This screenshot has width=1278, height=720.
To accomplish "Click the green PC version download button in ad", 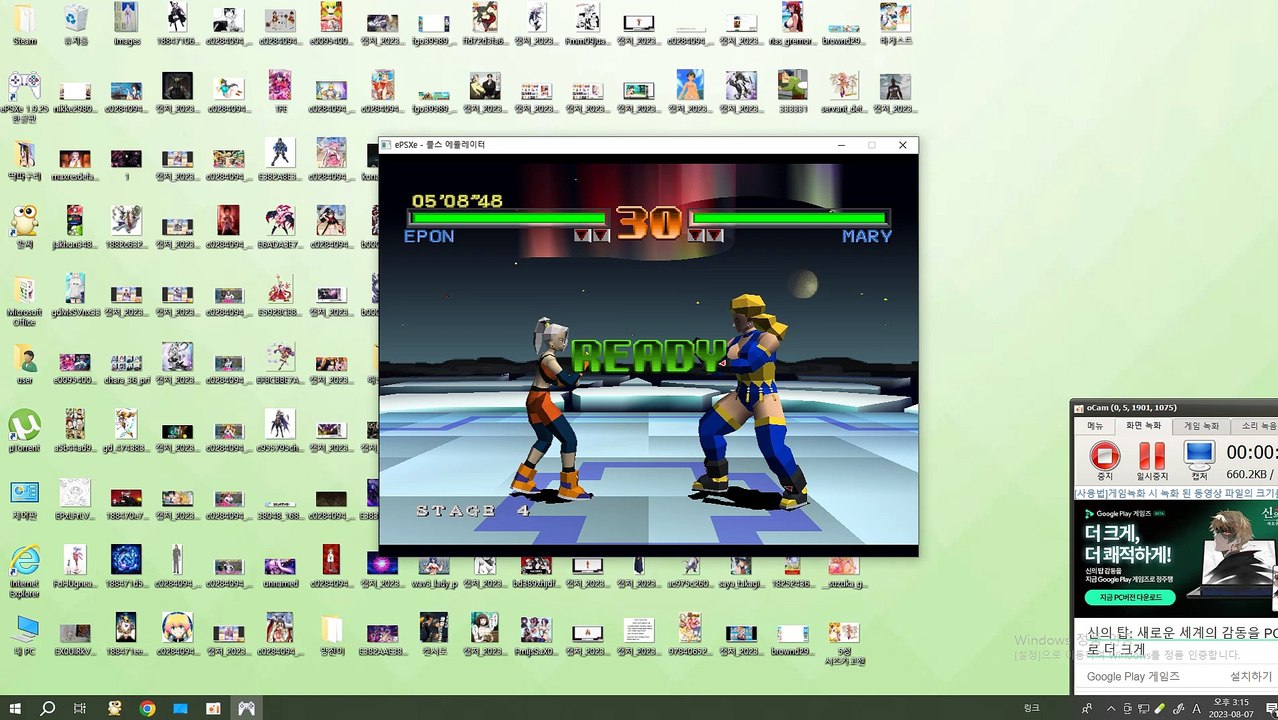I will tap(1130, 597).
